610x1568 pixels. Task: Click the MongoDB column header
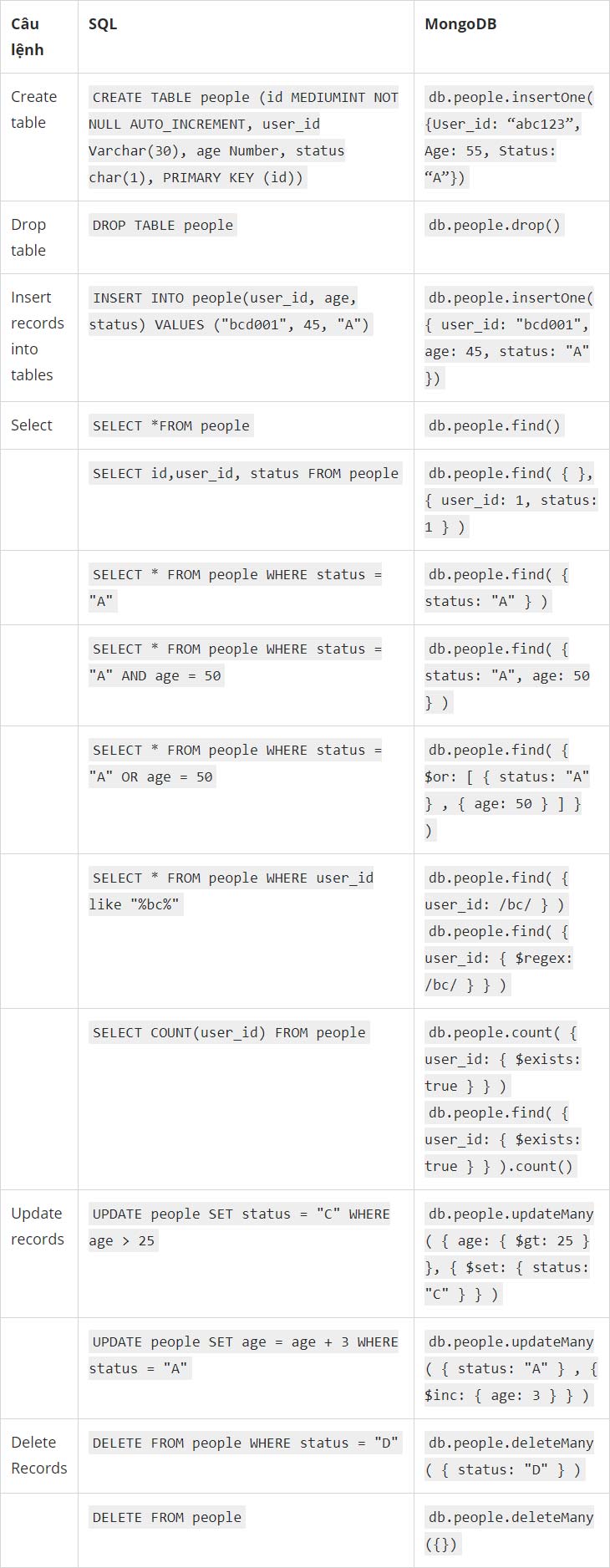[x=460, y=24]
